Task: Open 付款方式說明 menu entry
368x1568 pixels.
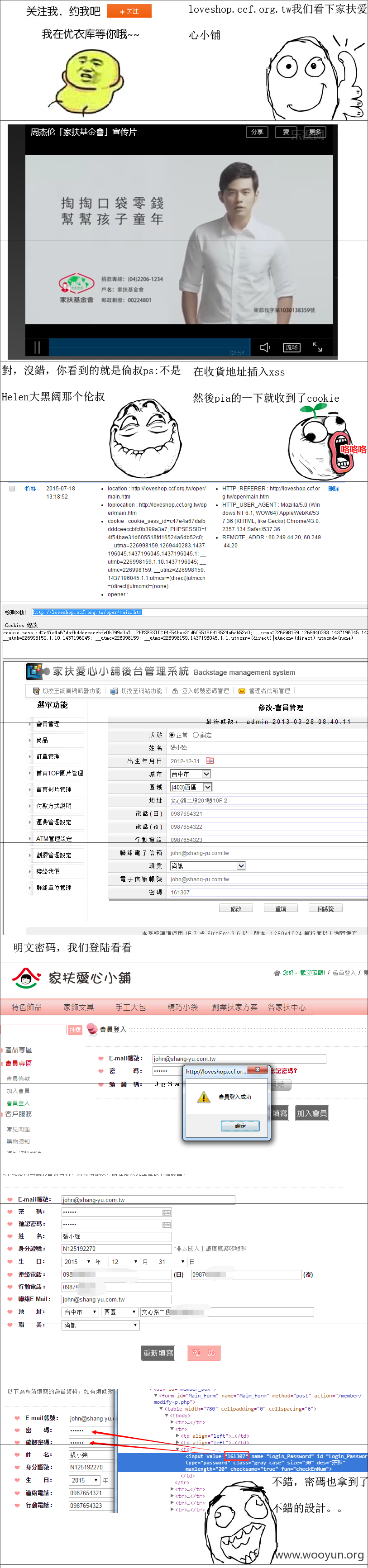Action: [x=53, y=806]
